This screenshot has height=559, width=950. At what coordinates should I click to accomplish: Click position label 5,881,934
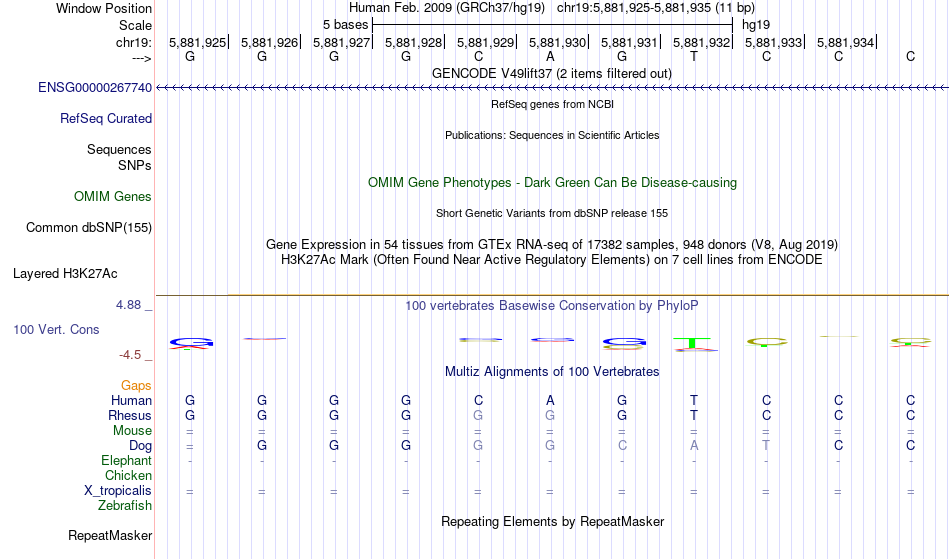tap(846, 42)
